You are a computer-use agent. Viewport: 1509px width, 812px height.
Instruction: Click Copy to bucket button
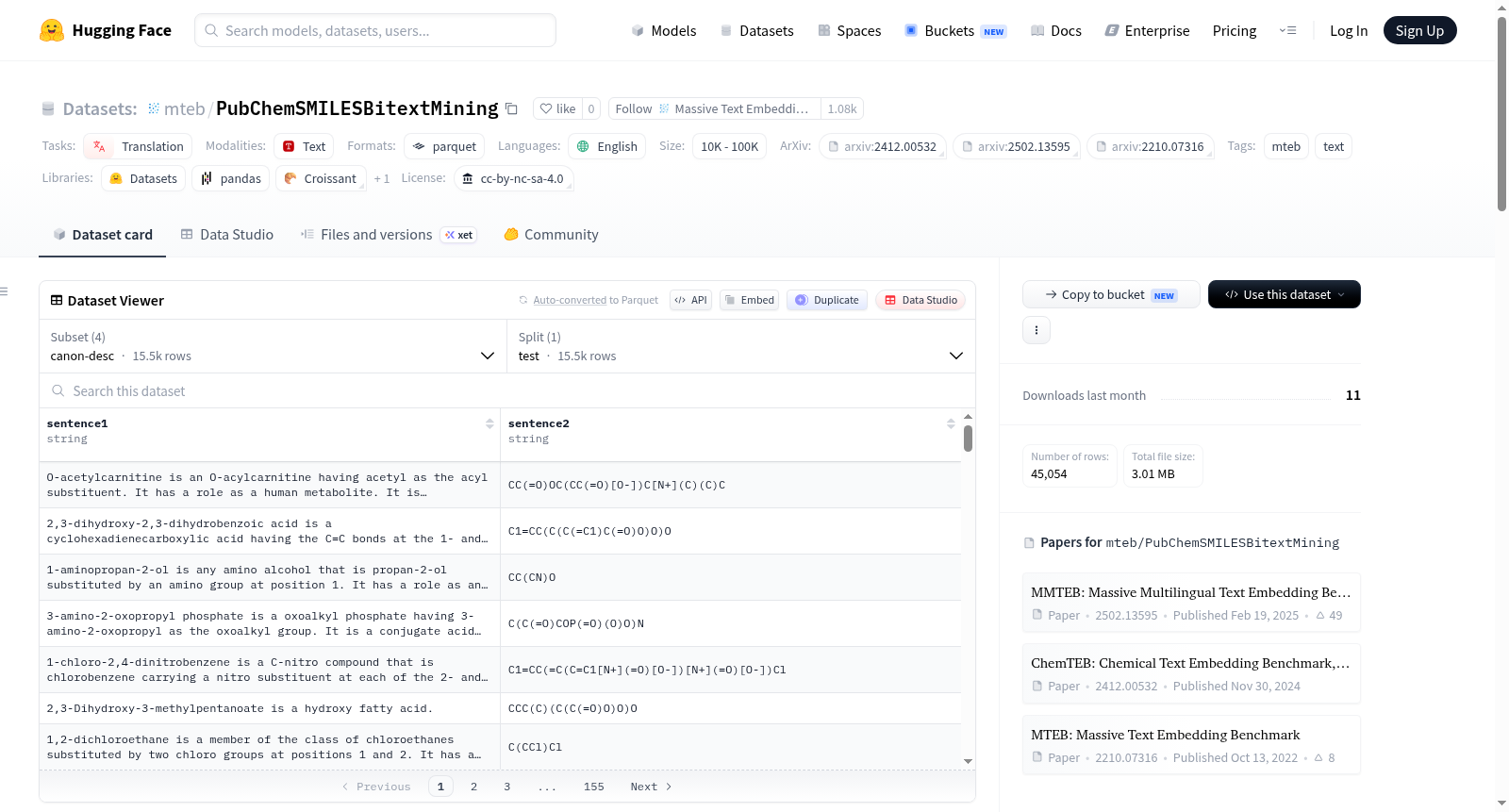tap(1111, 294)
